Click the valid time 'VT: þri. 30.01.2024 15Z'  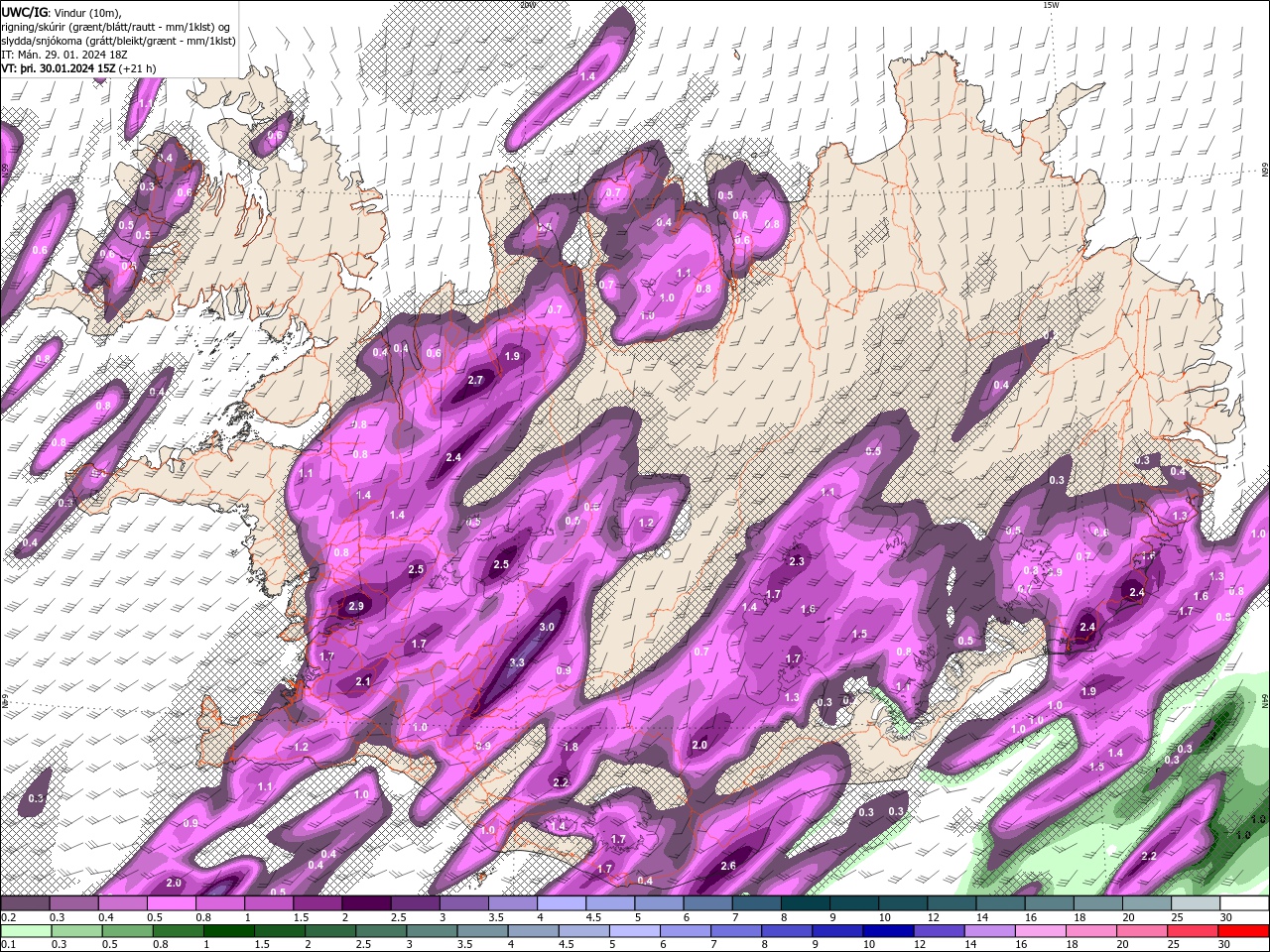tap(59, 68)
